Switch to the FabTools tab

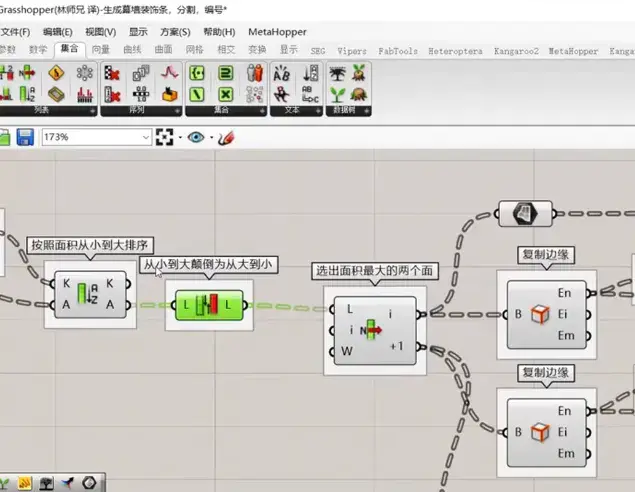(398, 51)
